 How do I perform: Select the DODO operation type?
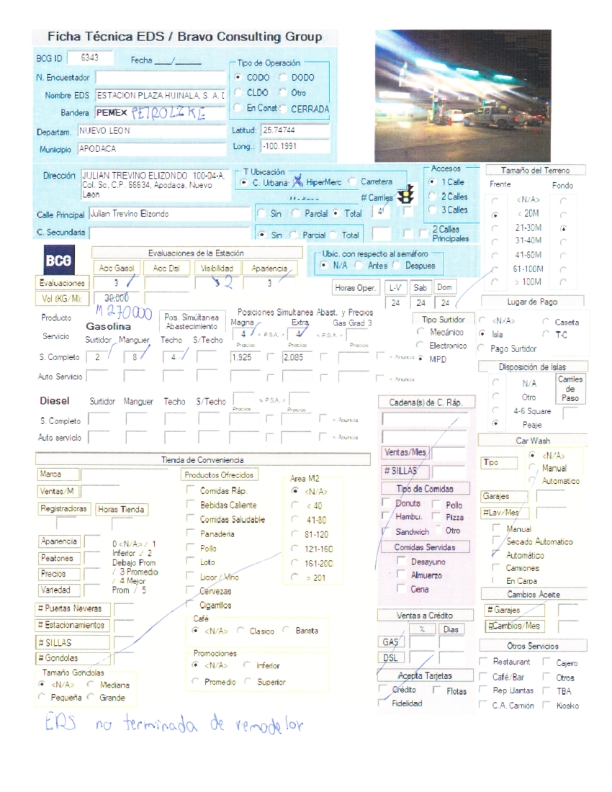pyautogui.click(x=283, y=77)
